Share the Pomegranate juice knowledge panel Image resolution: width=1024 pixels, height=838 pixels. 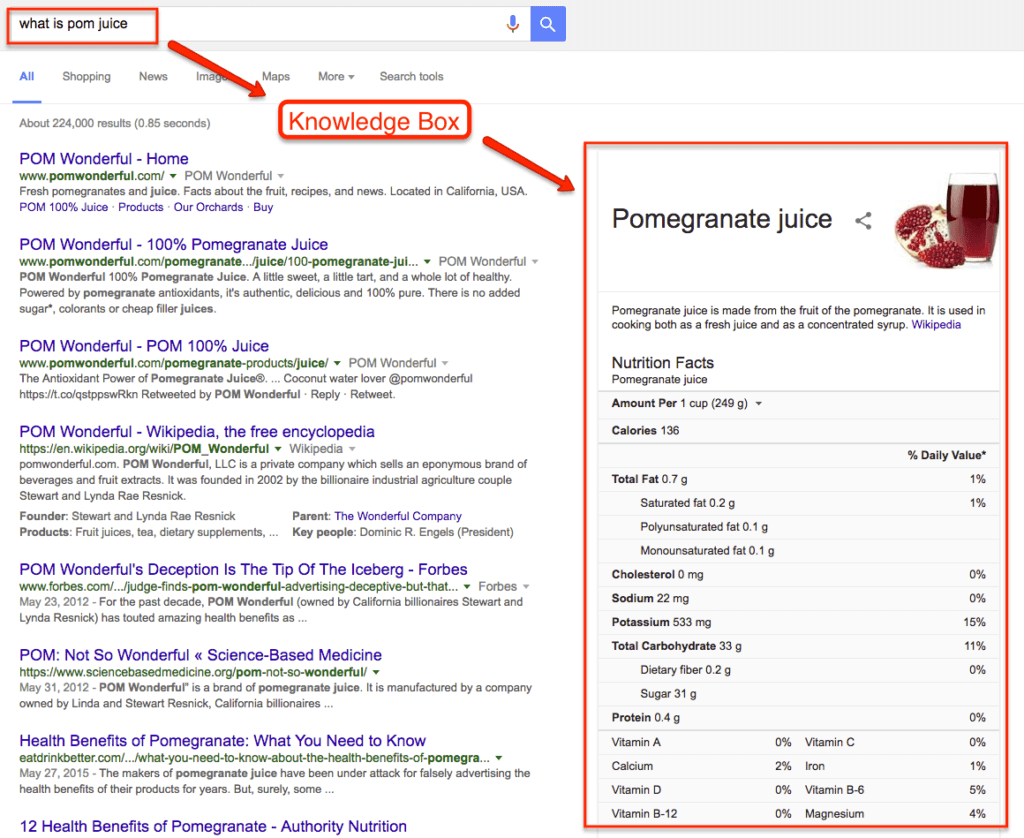point(863,221)
